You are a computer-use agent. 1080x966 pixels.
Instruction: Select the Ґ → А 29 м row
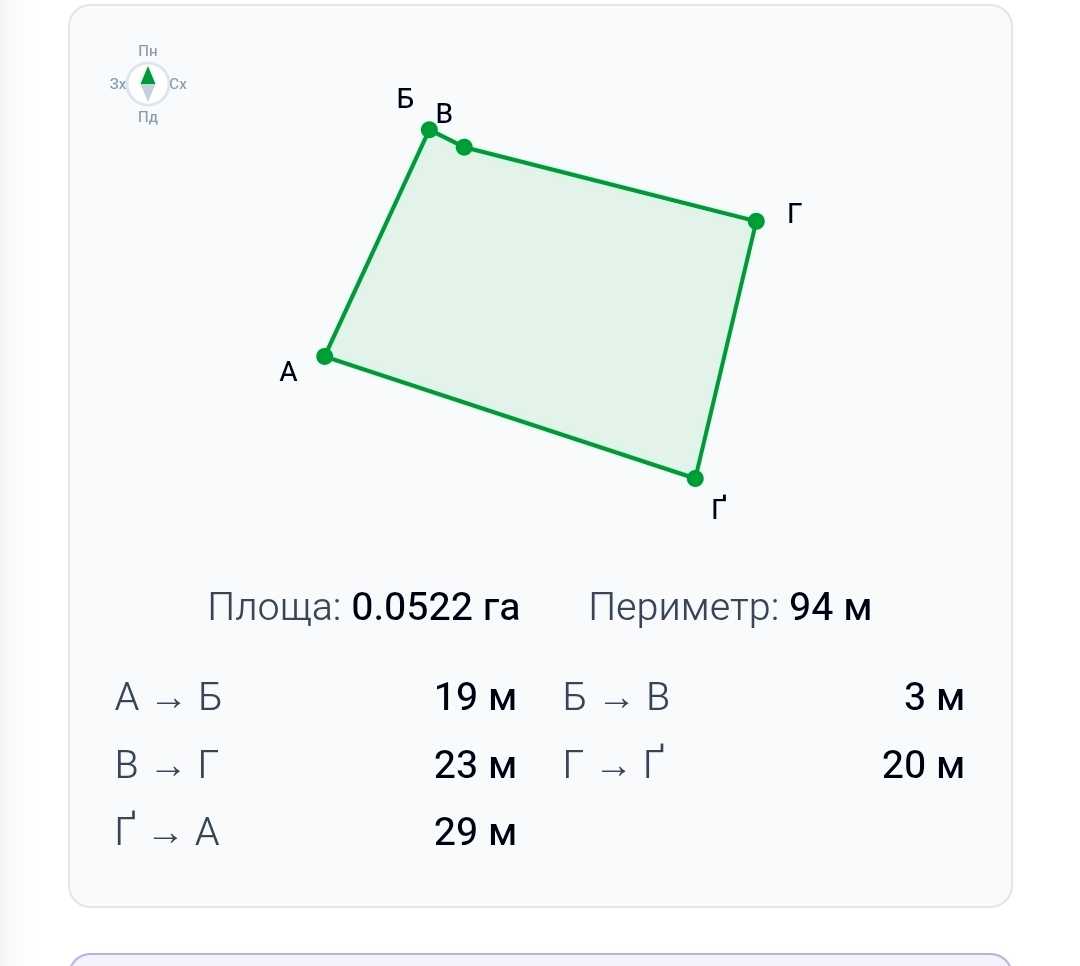point(315,830)
